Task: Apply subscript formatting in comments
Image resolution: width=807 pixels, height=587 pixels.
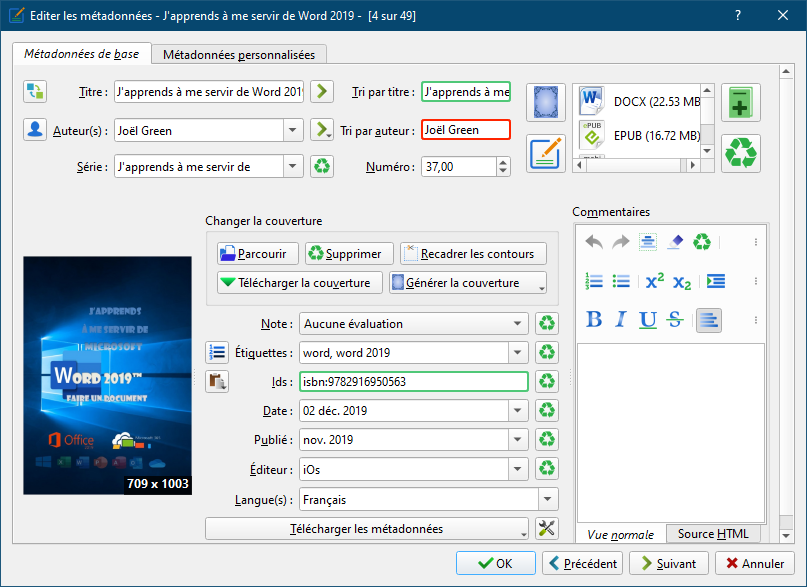Action: [682, 282]
